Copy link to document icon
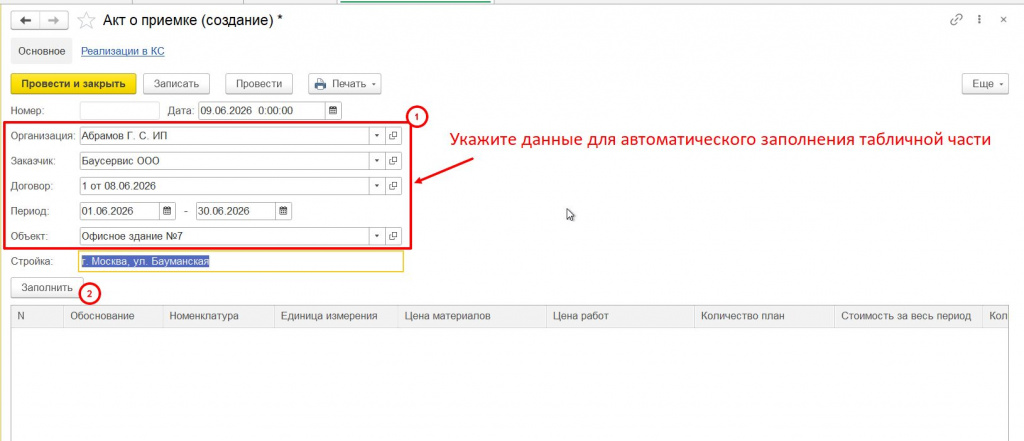This screenshot has height=441, width=1024. click(x=956, y=20)
